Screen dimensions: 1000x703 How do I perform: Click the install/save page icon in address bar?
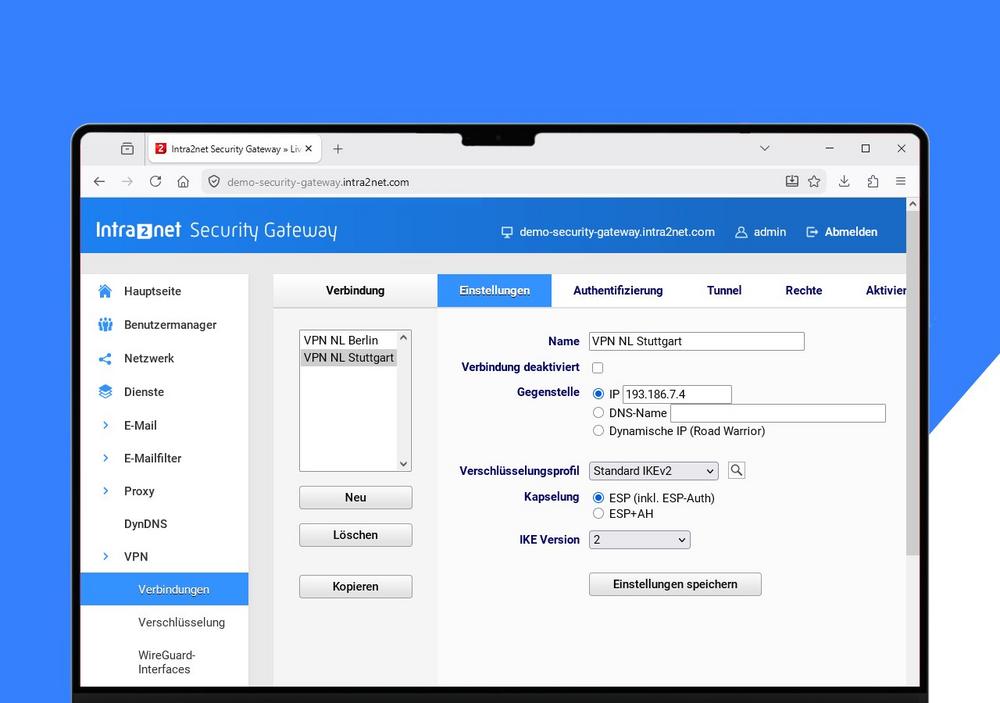pos(791,181)
